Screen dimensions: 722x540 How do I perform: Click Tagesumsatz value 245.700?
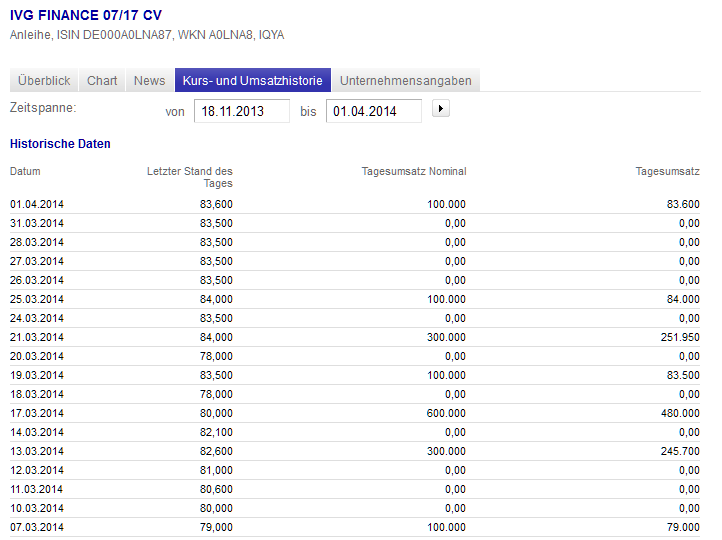pos(680,451)
